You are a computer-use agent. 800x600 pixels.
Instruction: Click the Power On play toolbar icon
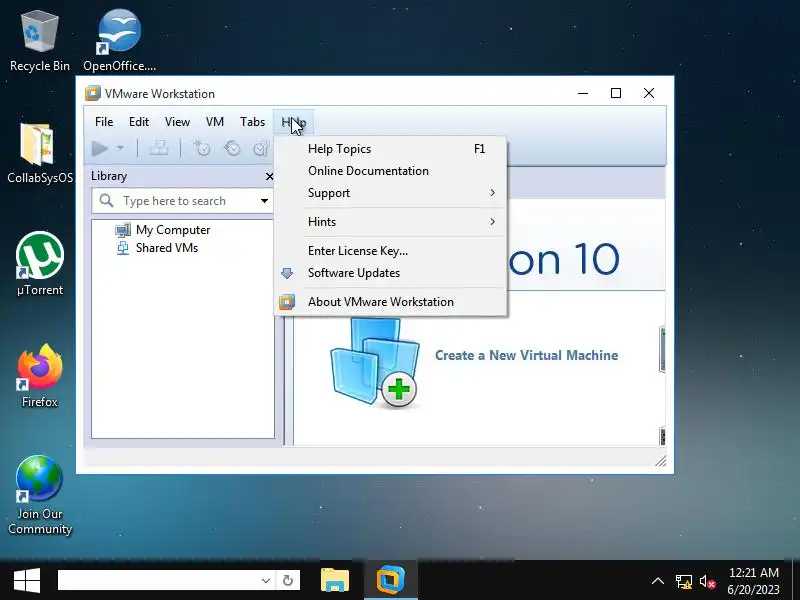(100, 148)
